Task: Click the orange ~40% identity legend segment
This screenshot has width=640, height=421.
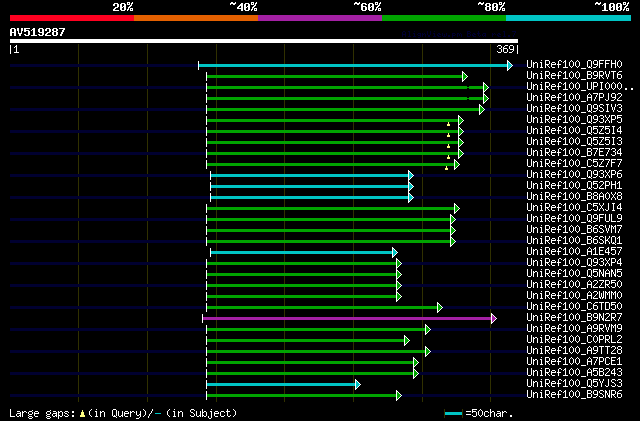Action: point(196,18)
